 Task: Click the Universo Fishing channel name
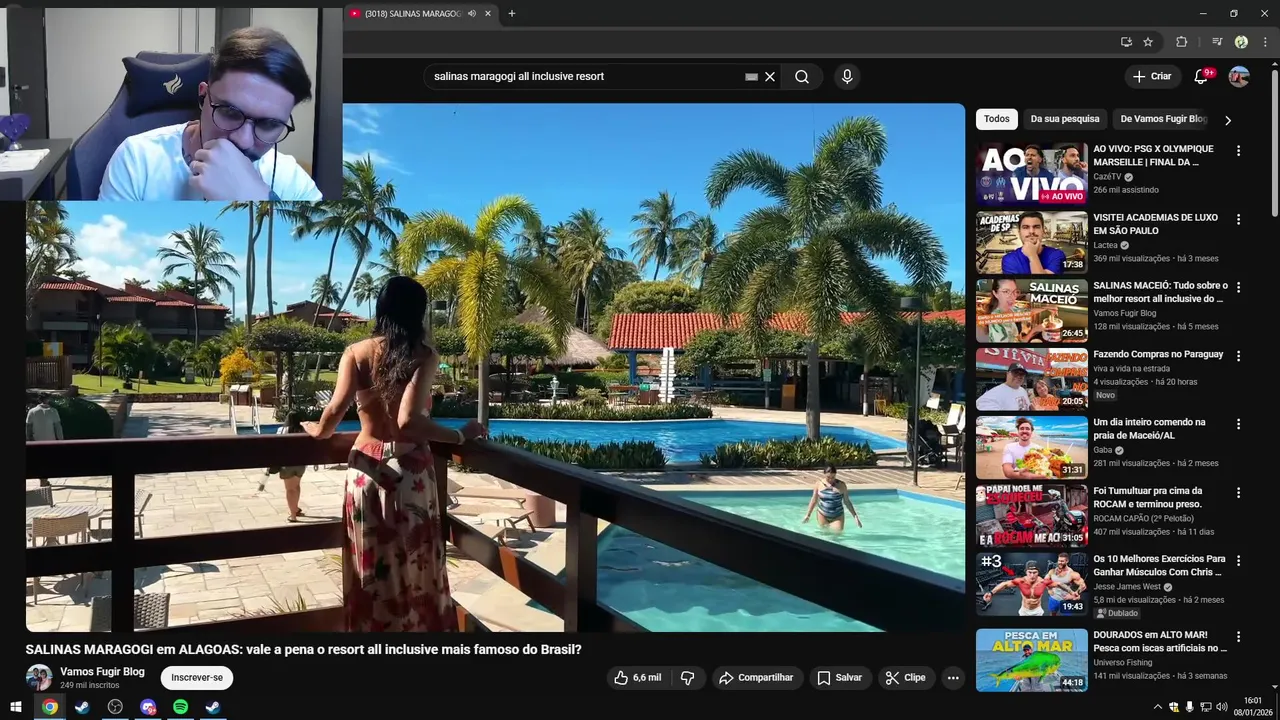pos(1123,662)
